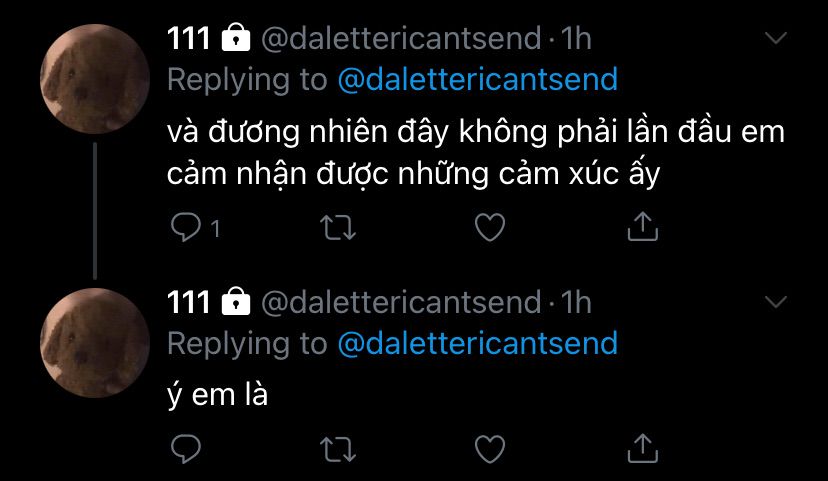
Task: Share the 'ý em là' tweet
Action: click(x=643, y=448)
